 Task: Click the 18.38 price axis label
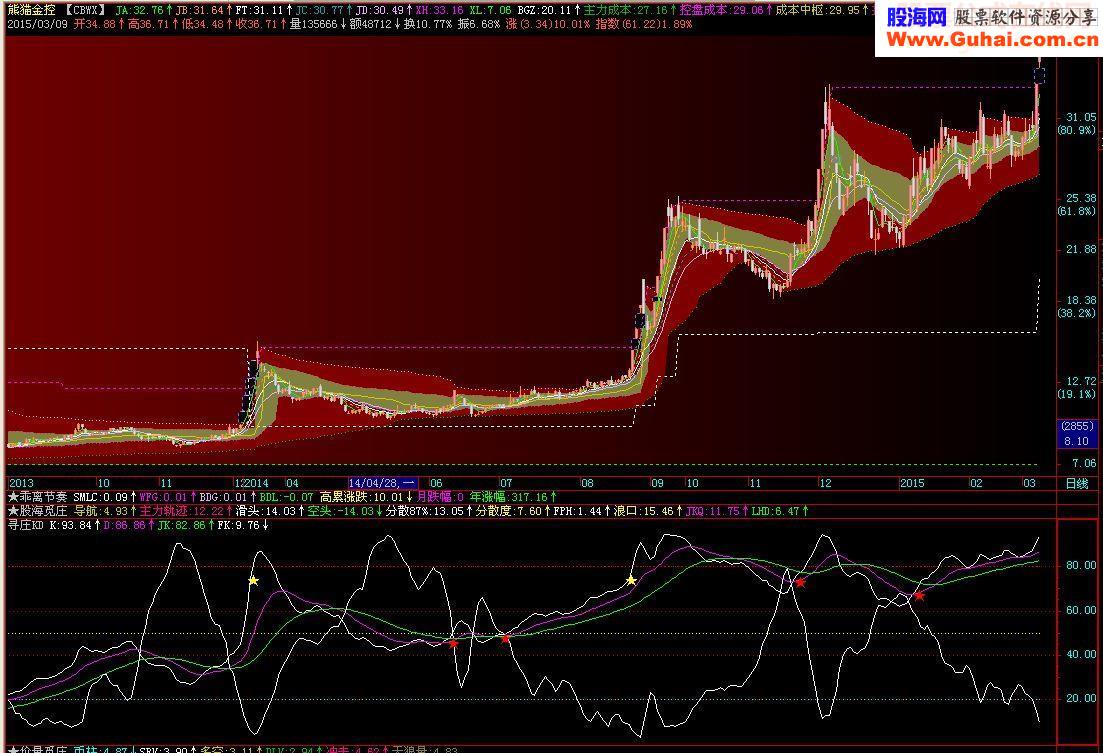coord(1080,300)
